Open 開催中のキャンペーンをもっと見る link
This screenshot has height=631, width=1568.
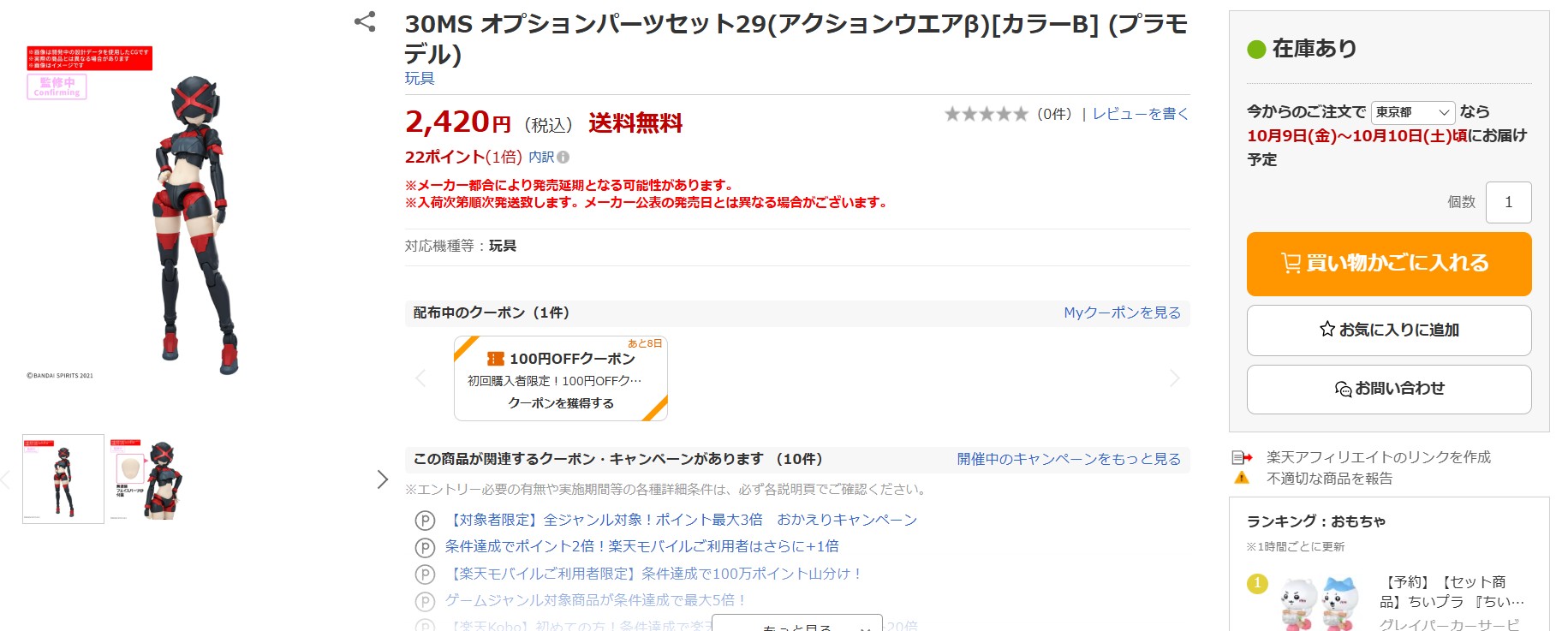[1069, 459]
